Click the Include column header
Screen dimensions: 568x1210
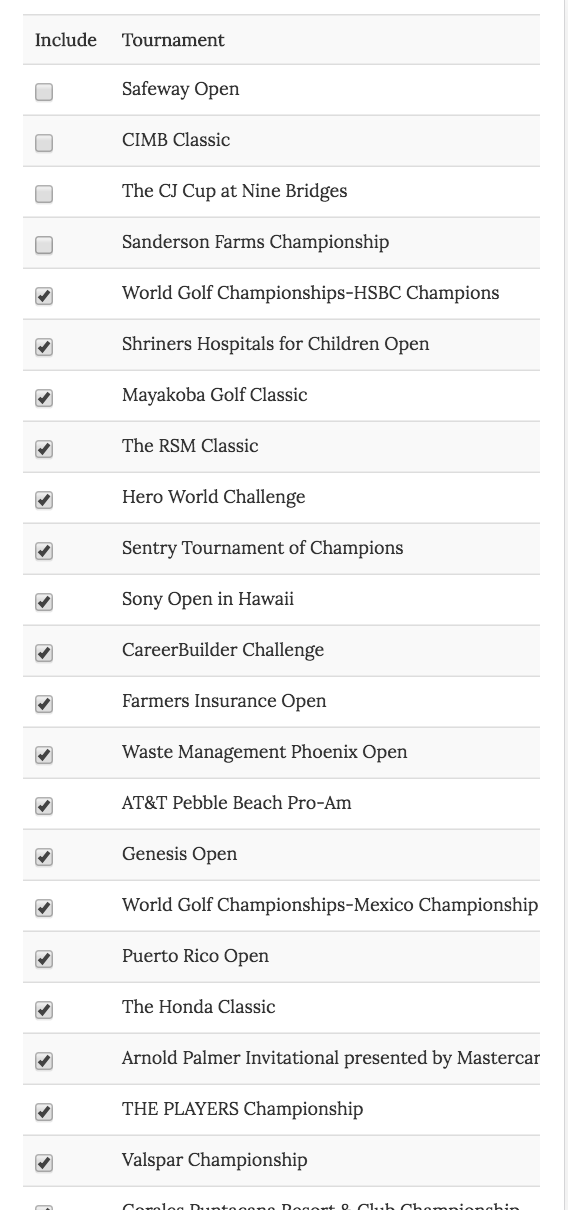66,40
